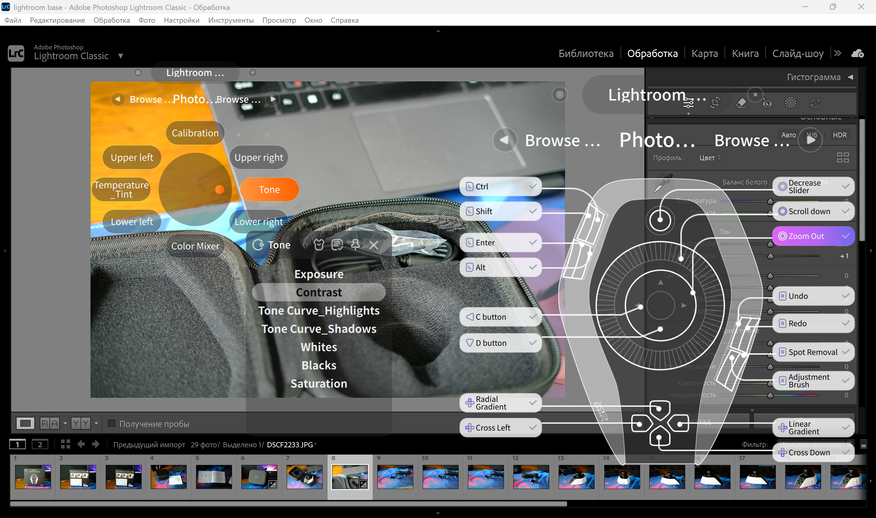
Task: Select the Healing eraser tool icon
Action: [x=741, y=103]
